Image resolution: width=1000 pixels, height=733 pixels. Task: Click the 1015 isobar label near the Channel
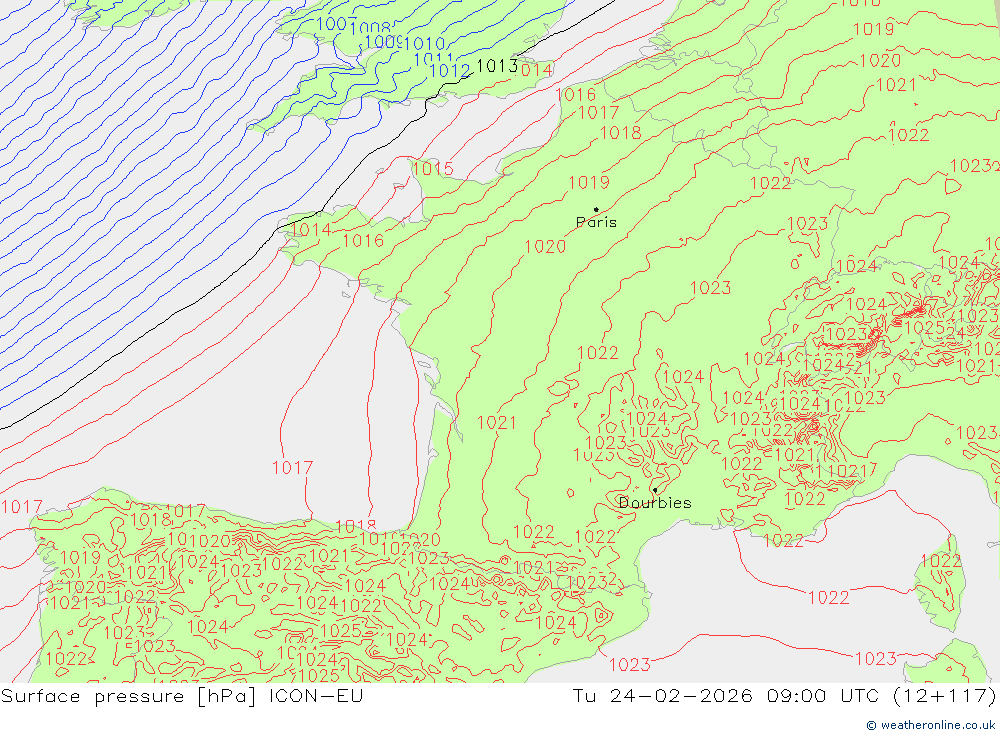point(433,168)
